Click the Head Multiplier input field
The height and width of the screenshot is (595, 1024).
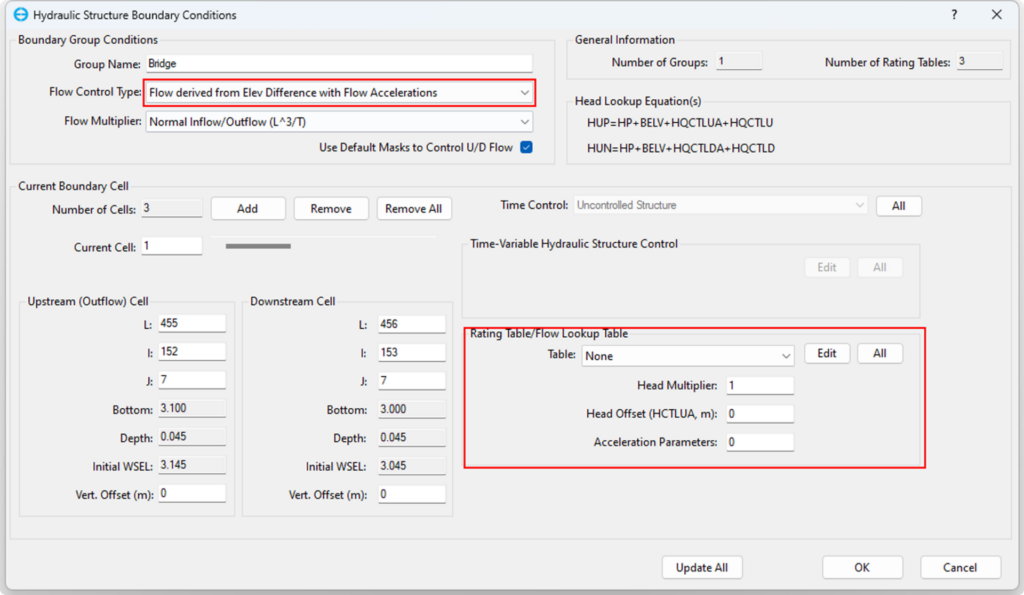[x=760, y=386]
